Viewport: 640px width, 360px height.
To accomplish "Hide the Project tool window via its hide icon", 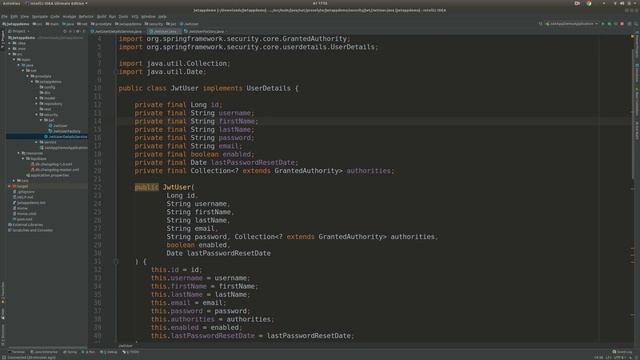I will click(83, 31).
